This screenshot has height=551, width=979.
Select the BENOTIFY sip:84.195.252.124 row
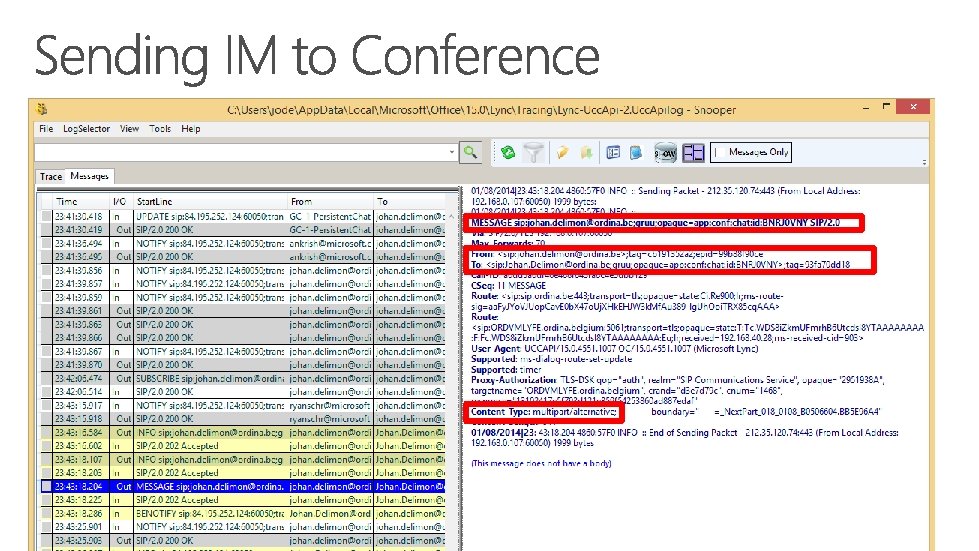tap(243, 514)
